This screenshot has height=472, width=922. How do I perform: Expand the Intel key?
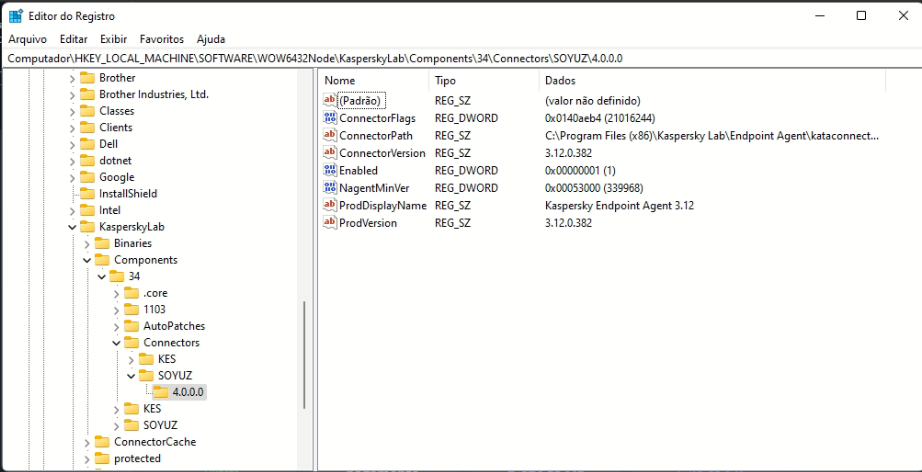pos(72,210)
